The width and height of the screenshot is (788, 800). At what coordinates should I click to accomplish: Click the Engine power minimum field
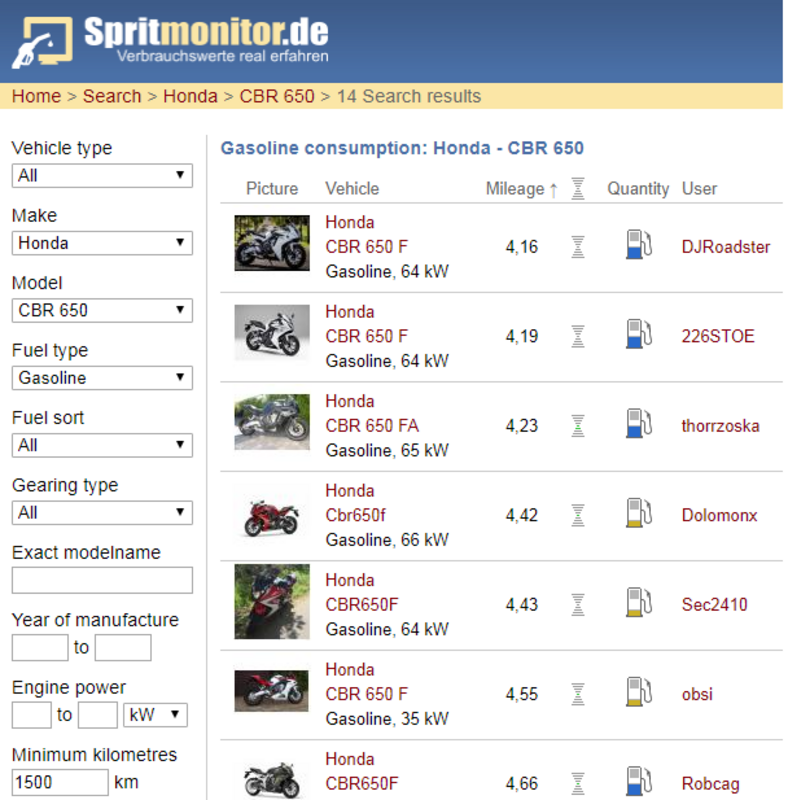[x=32, y=715]
